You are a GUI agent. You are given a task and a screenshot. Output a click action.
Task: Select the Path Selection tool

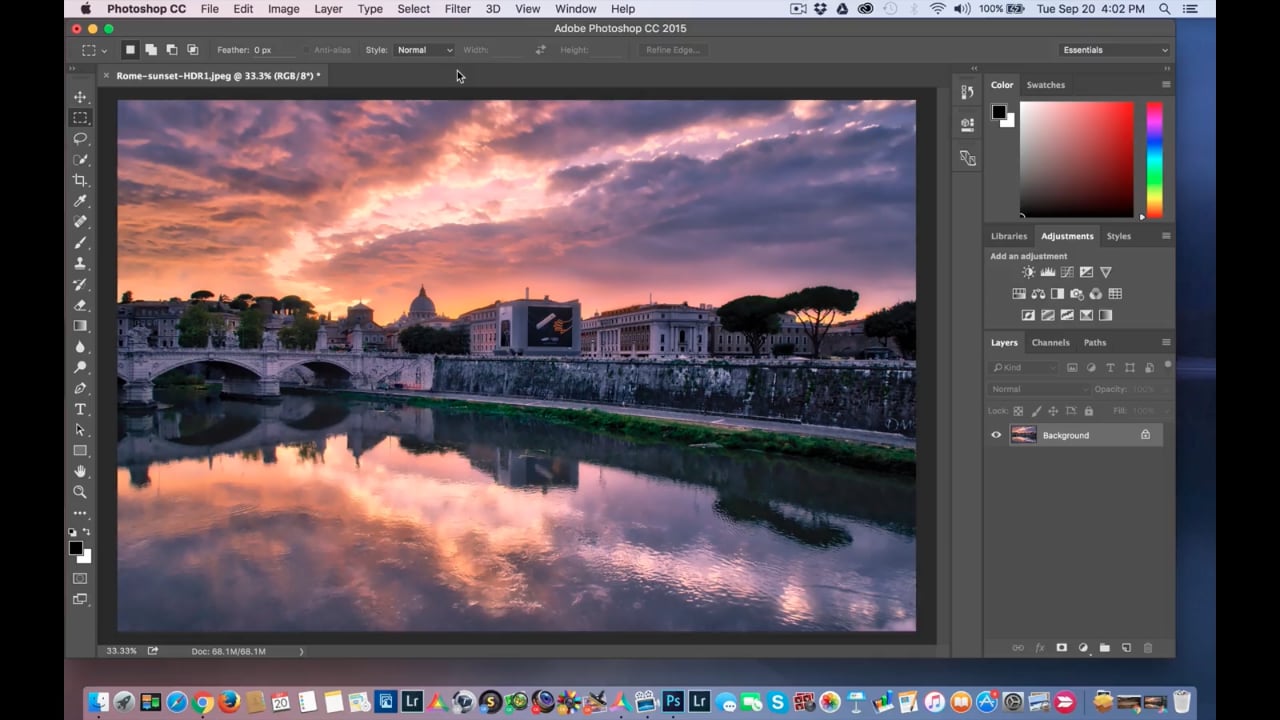80,430
